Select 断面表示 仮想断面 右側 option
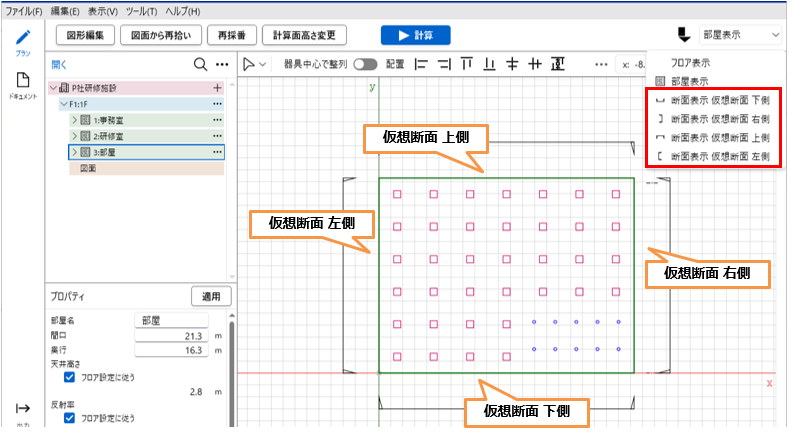The height and width of the screenshot is (436, 790). [x=719, y=119]
